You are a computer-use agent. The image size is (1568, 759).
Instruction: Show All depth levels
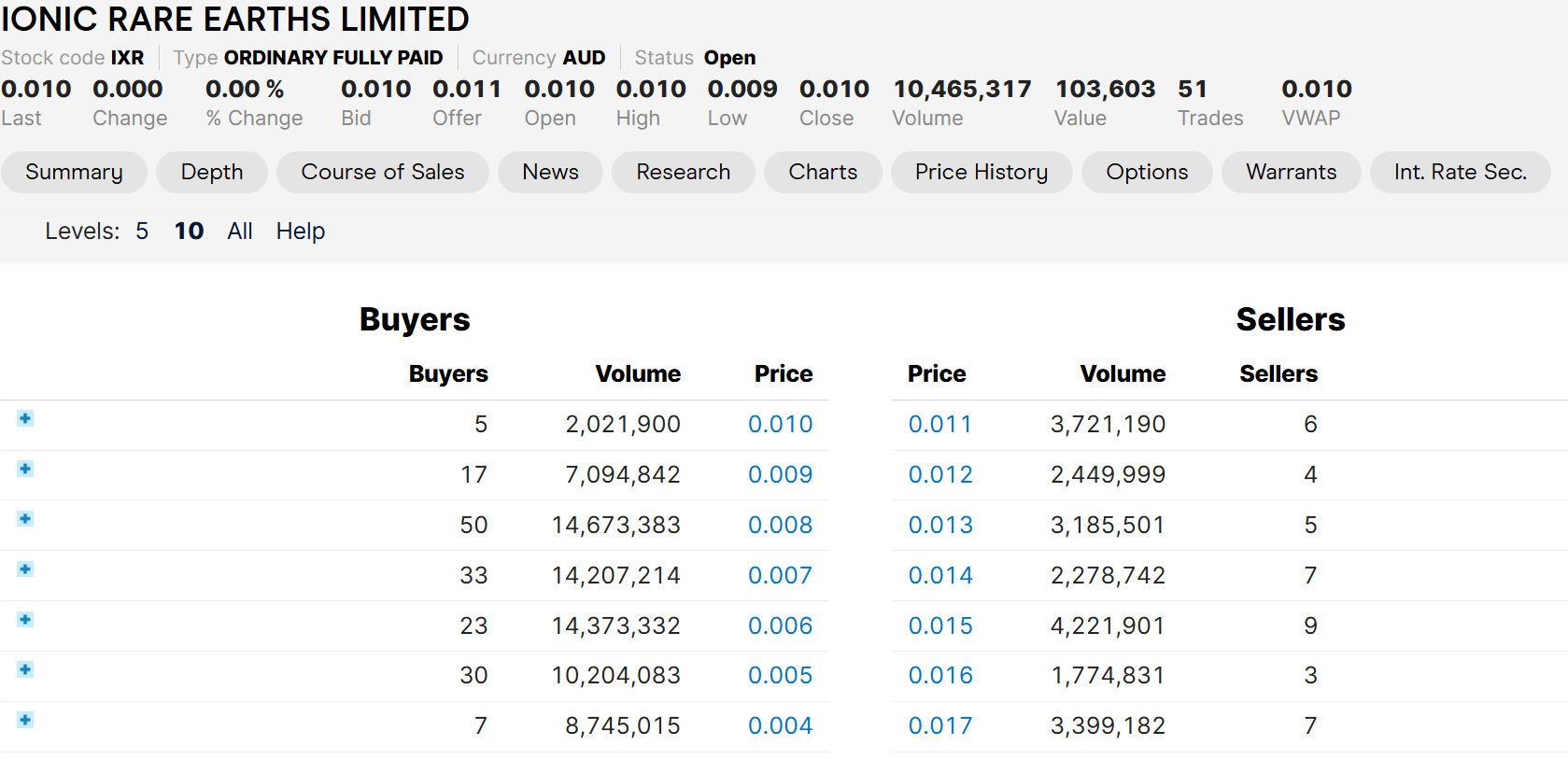pyautogui.click(x=240, y=232)
